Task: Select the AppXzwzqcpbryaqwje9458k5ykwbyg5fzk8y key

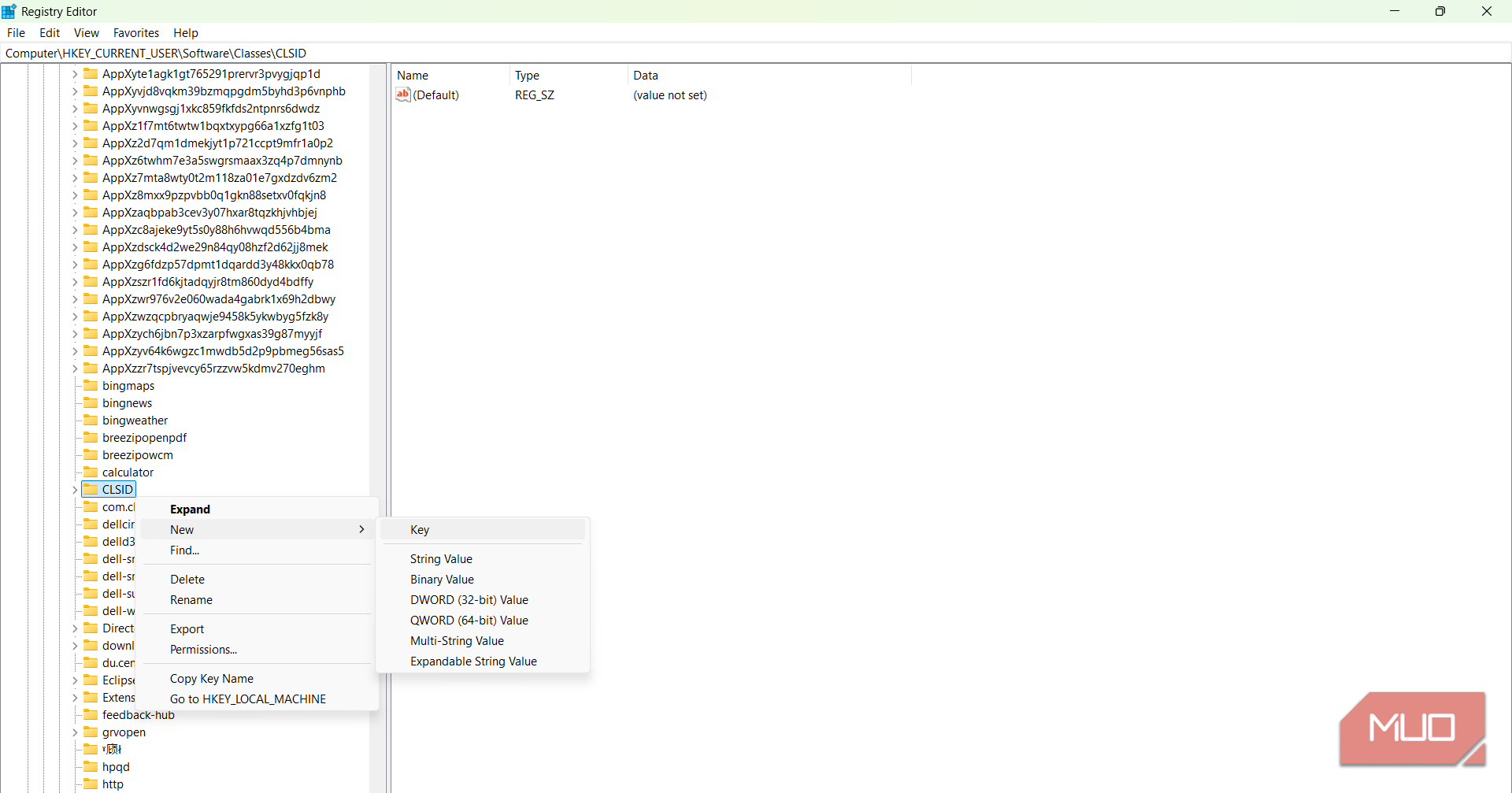Action: pyautogui.click(x=216, y=317)
